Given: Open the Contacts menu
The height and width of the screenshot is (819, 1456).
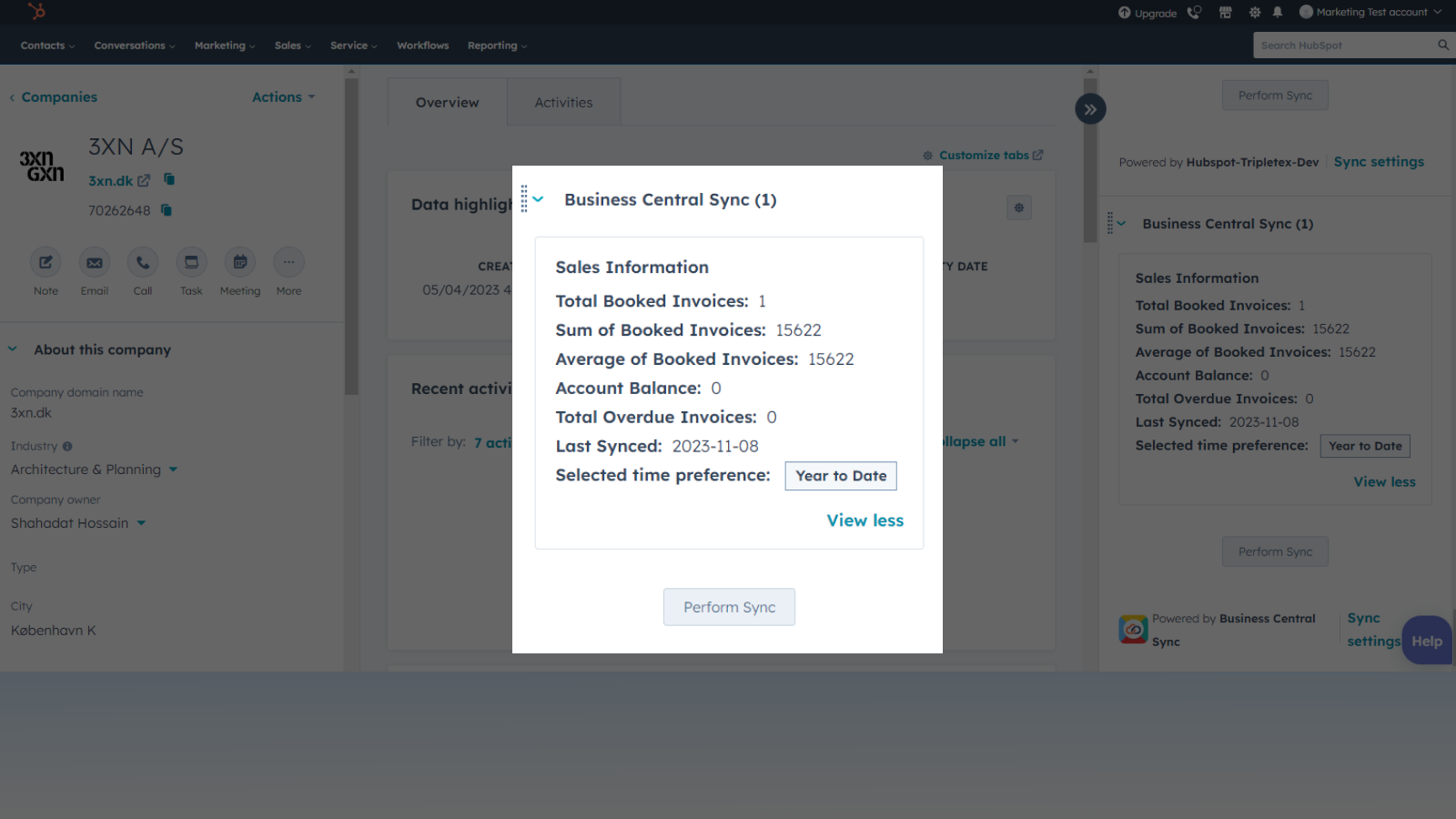Looking at the screenshot, I should pyautogui.click(x=42, y=45).
